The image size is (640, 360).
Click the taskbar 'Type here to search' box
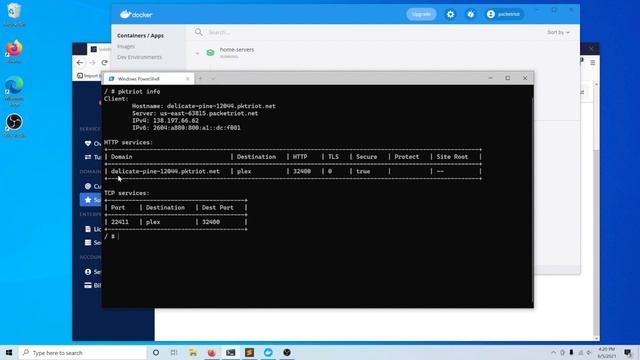coord(83,353)
